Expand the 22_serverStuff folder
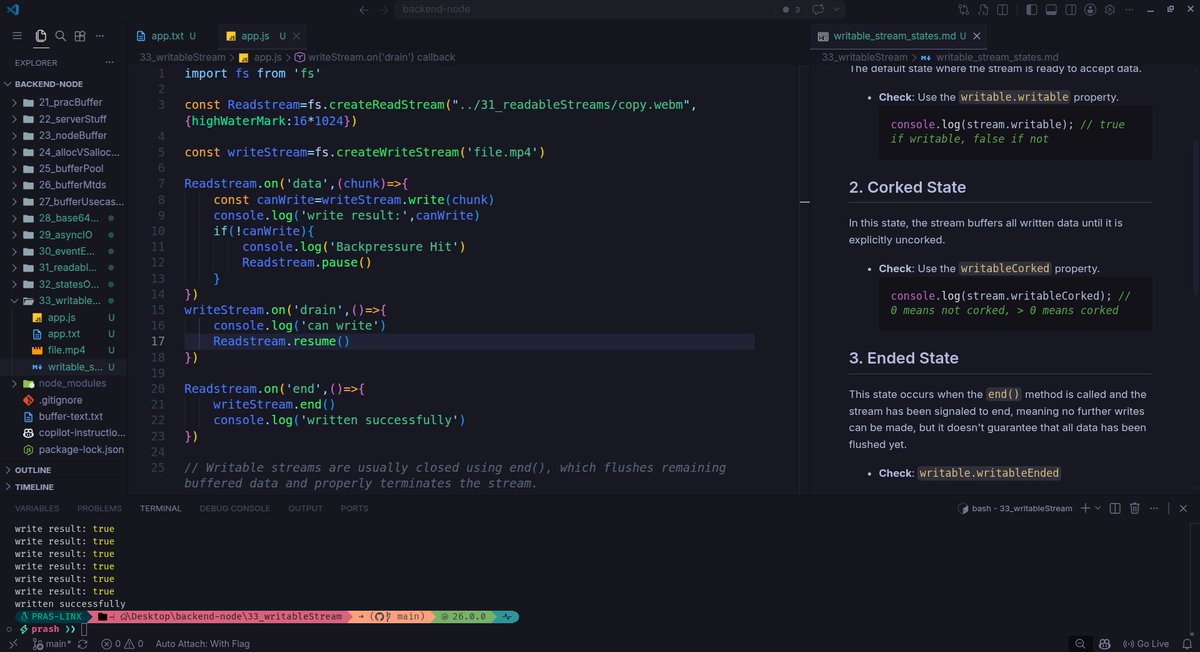The height and width of the screenshot is (652, 1200). click(62, 119)
